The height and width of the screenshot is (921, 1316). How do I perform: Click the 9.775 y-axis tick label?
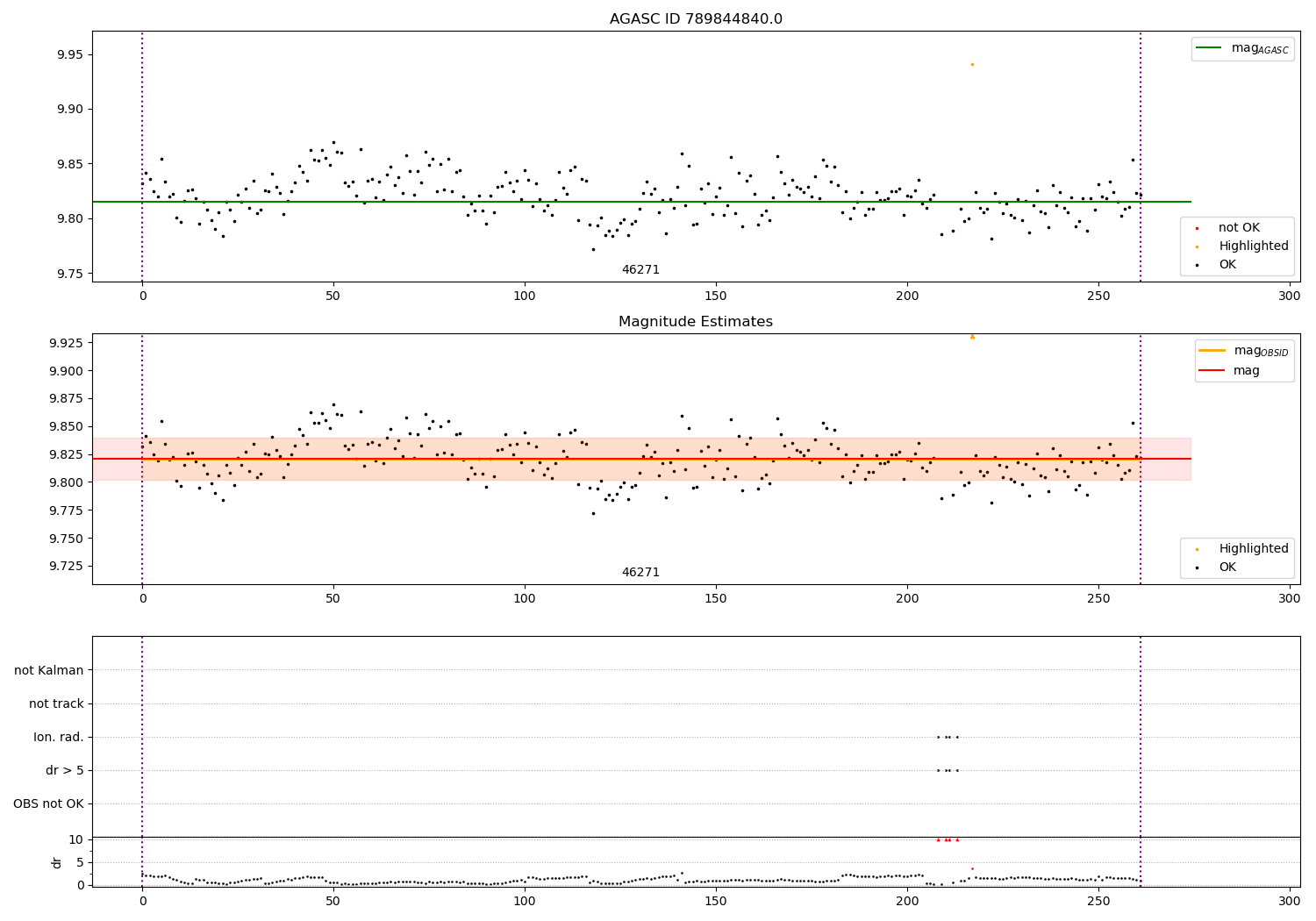point(66,510)
